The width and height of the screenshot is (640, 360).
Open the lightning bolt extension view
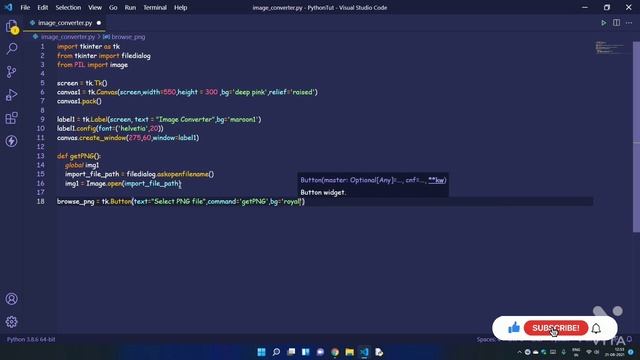pos(11,141)
